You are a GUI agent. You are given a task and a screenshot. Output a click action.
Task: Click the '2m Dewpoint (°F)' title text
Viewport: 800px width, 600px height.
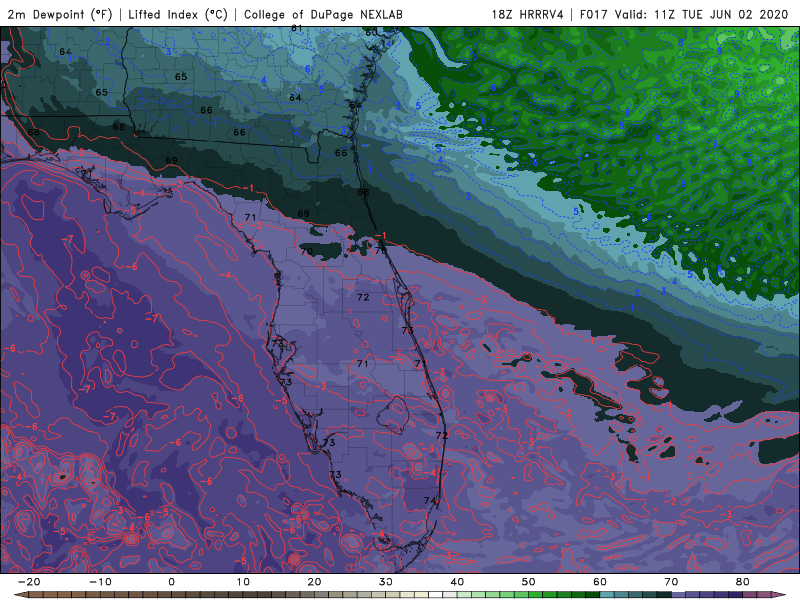tap(60, 15)
